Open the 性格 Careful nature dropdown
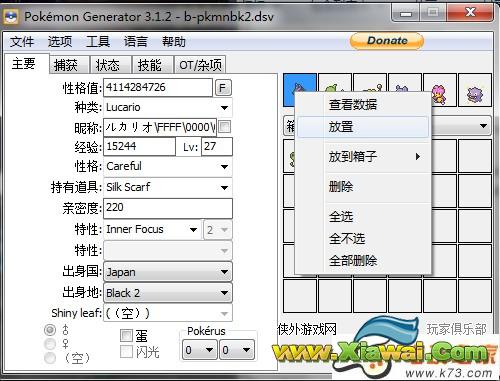 (x=168, y=166)
